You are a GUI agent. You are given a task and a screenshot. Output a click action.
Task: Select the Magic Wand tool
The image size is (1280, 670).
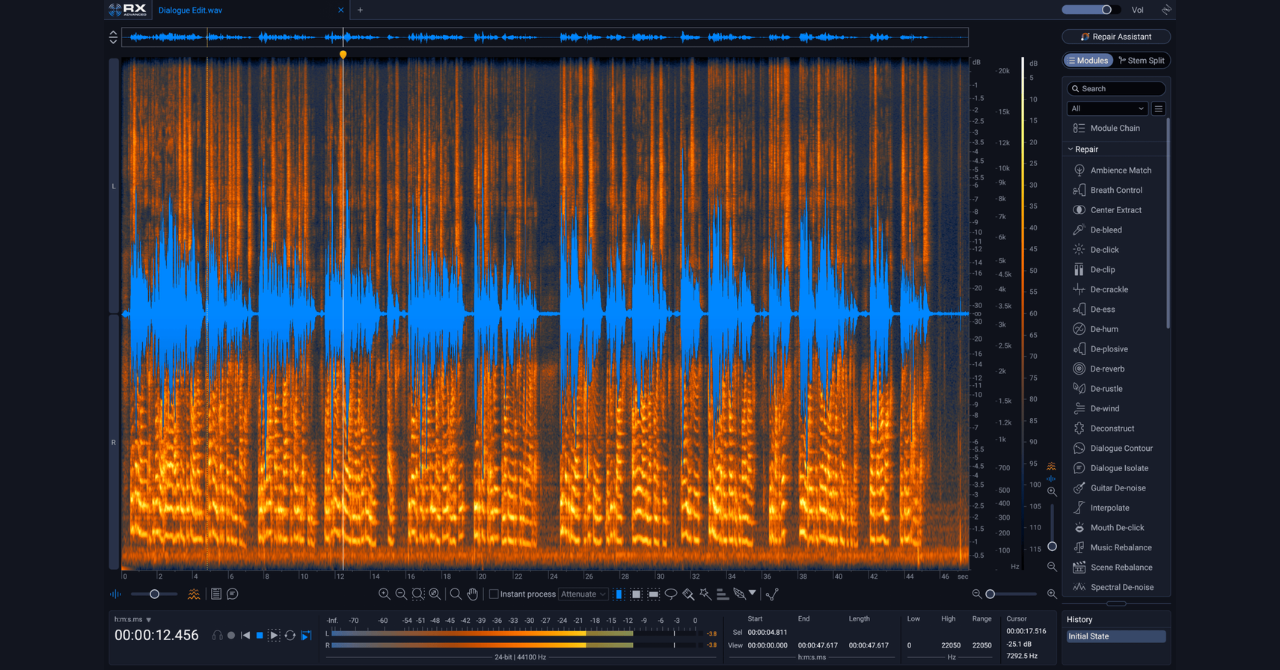(705, 594)
